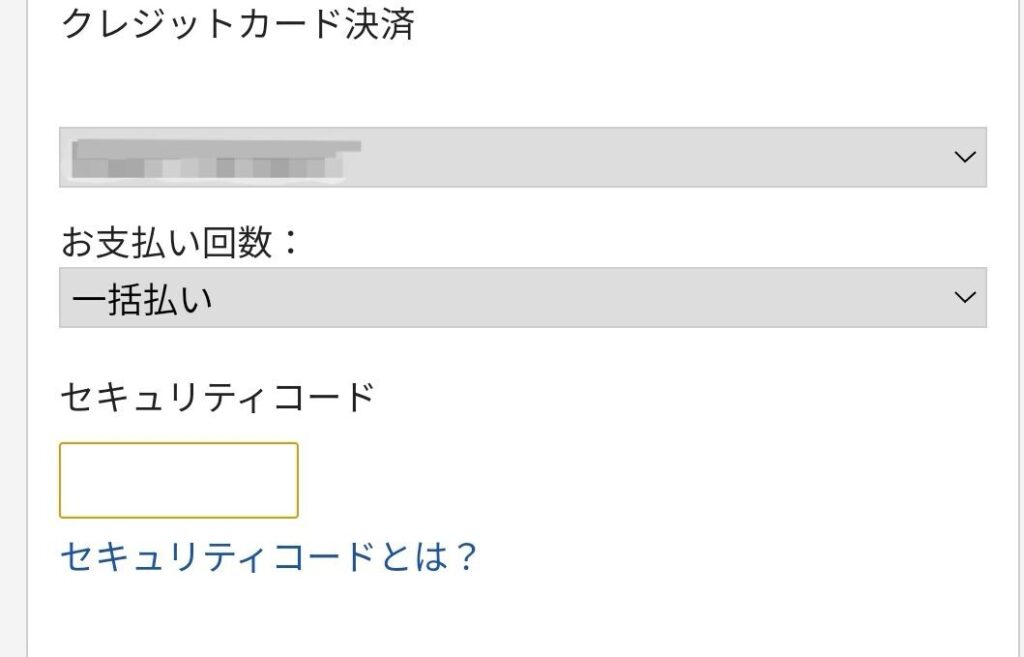Click the chevron arrow beside 一括払い

tap(964, 297)
